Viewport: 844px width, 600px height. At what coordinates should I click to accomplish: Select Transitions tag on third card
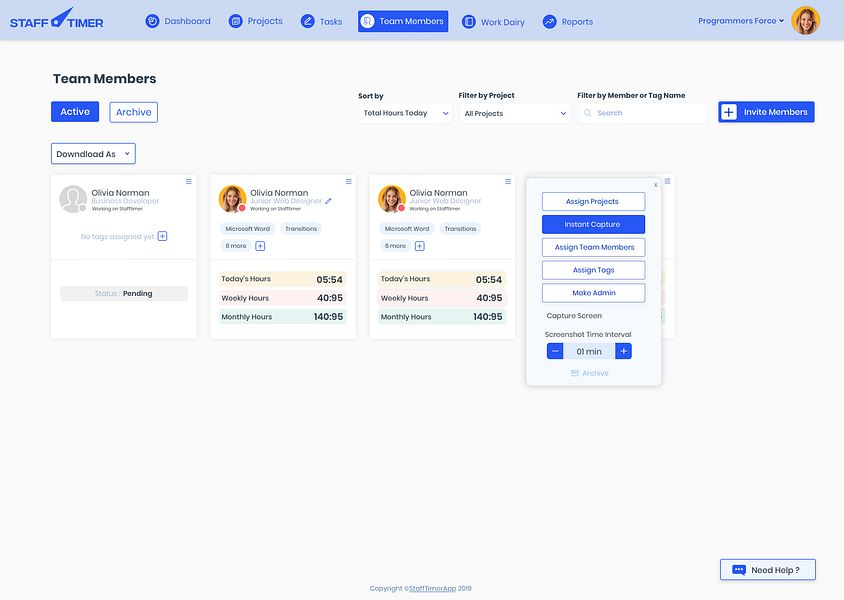(460, 229)
